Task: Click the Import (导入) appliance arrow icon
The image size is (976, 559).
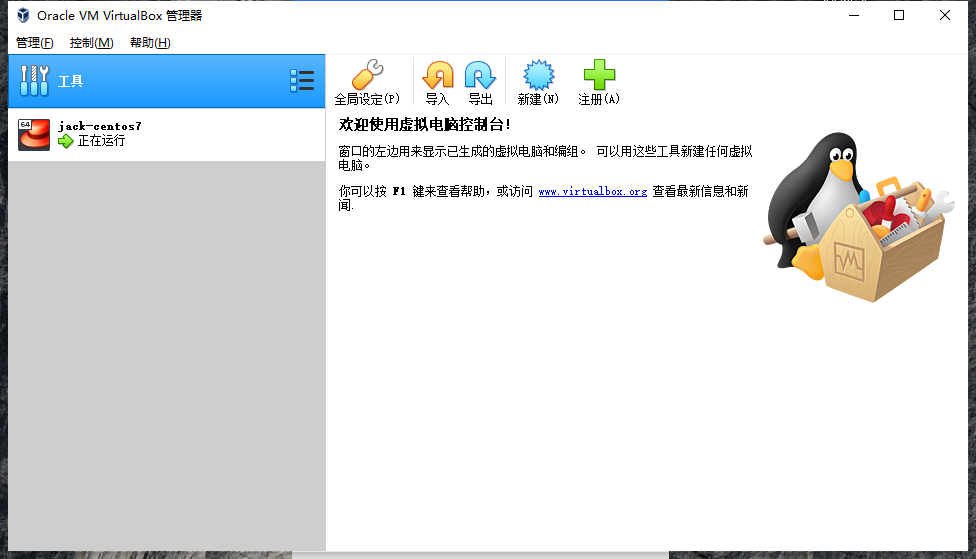Action: 438,75
